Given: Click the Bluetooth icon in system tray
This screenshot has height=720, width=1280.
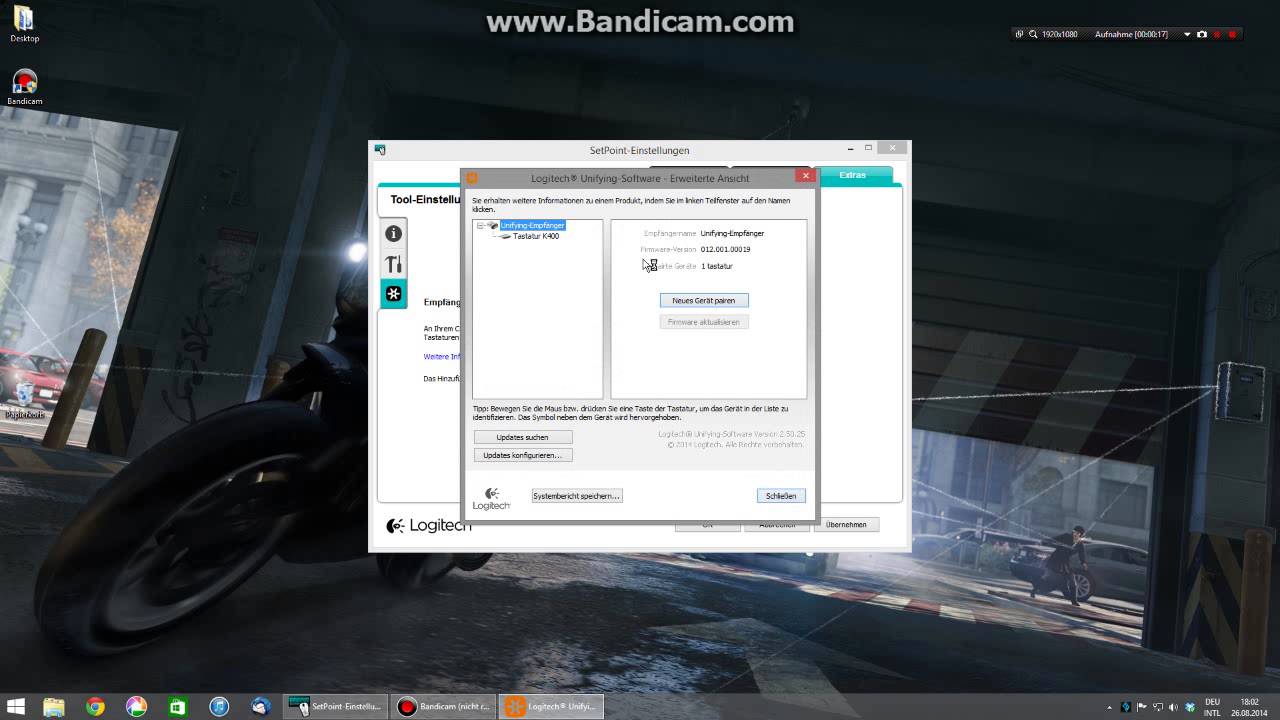Looking at the screenshot, I should tap(1126, 707).
